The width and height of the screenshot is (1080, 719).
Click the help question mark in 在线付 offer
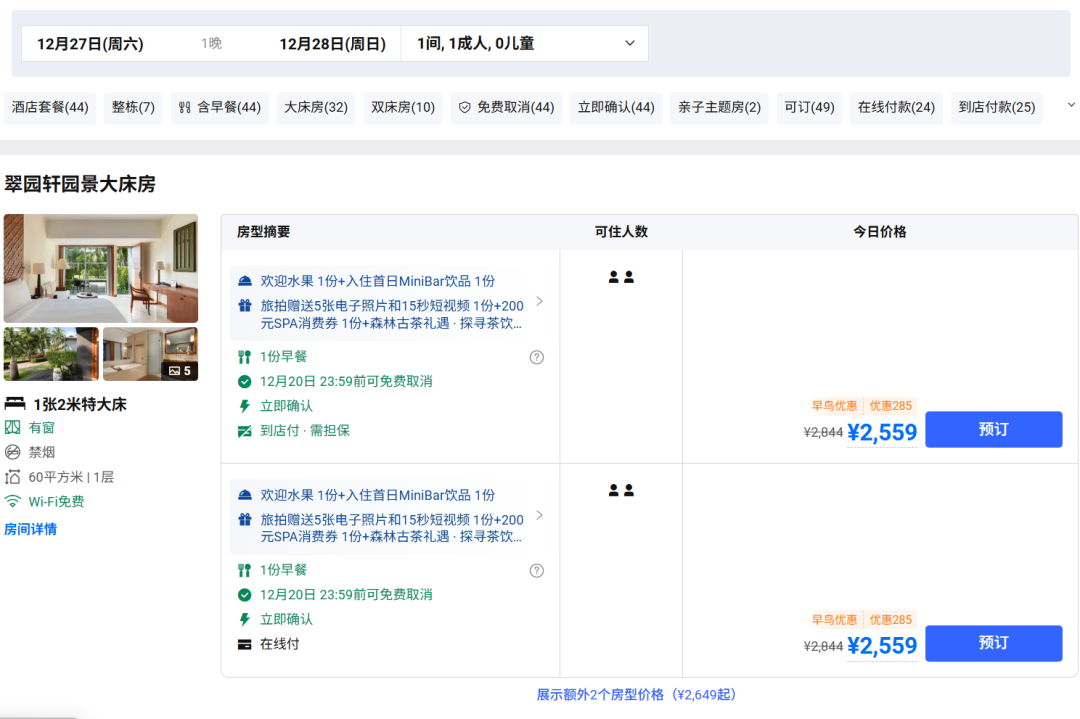(537, 571)
